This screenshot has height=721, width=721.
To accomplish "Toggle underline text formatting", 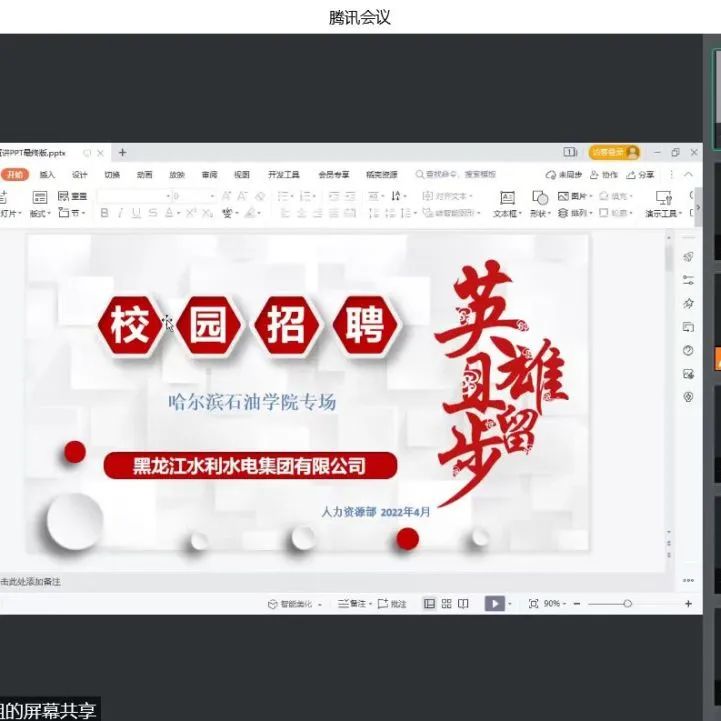I will click(x=136, y=213).
